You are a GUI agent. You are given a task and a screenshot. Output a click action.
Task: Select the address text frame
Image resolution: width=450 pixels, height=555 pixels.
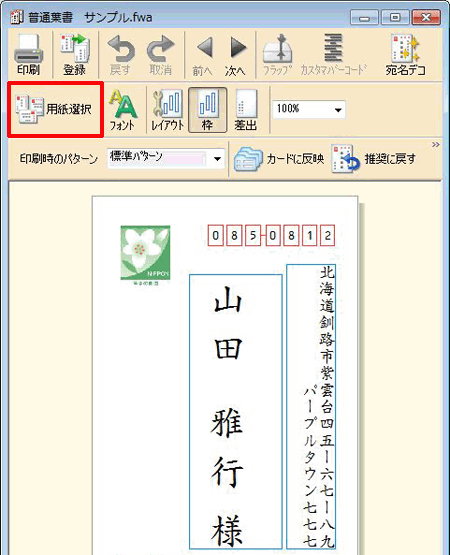point(311,406)
